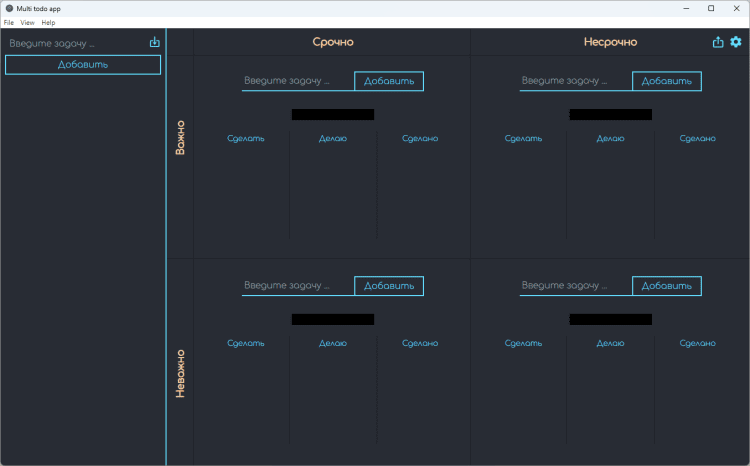Click "Добавить" in the Неважно/Срочно quadrant
Viewport: 750px width, 466px height.
[389, 286]
